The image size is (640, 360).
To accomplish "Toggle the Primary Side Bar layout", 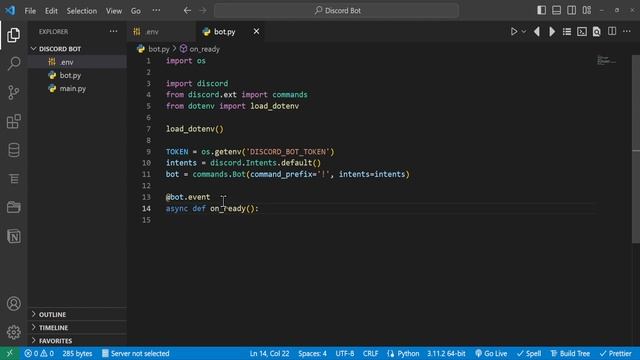I will point(541,10).
